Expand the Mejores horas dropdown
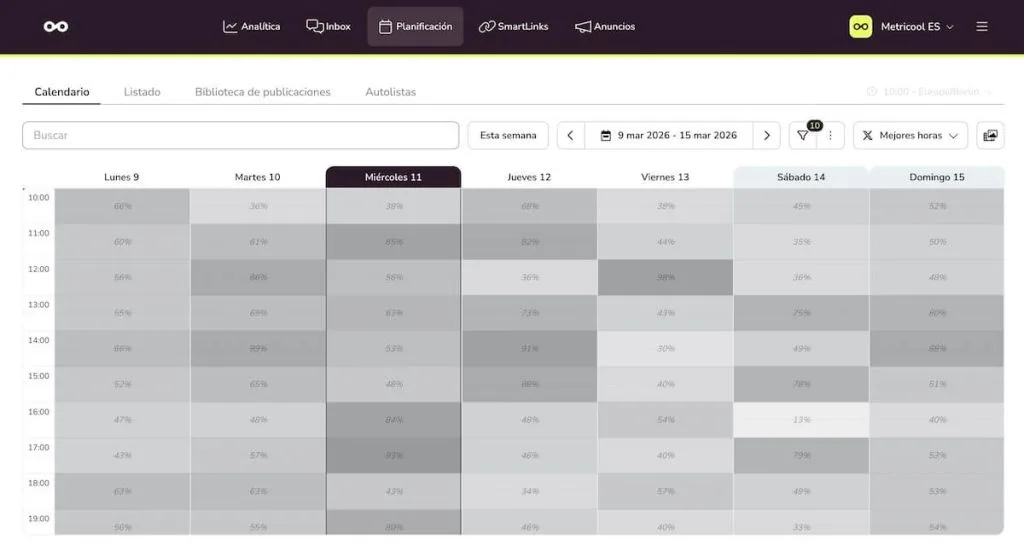Screen dimensions: 1024x557 910,136
